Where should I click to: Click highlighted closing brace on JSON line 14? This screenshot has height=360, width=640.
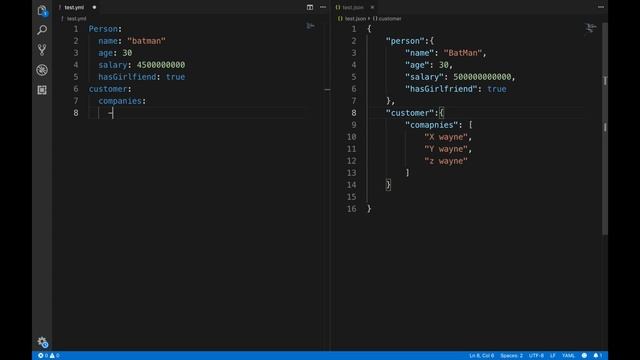388,185
